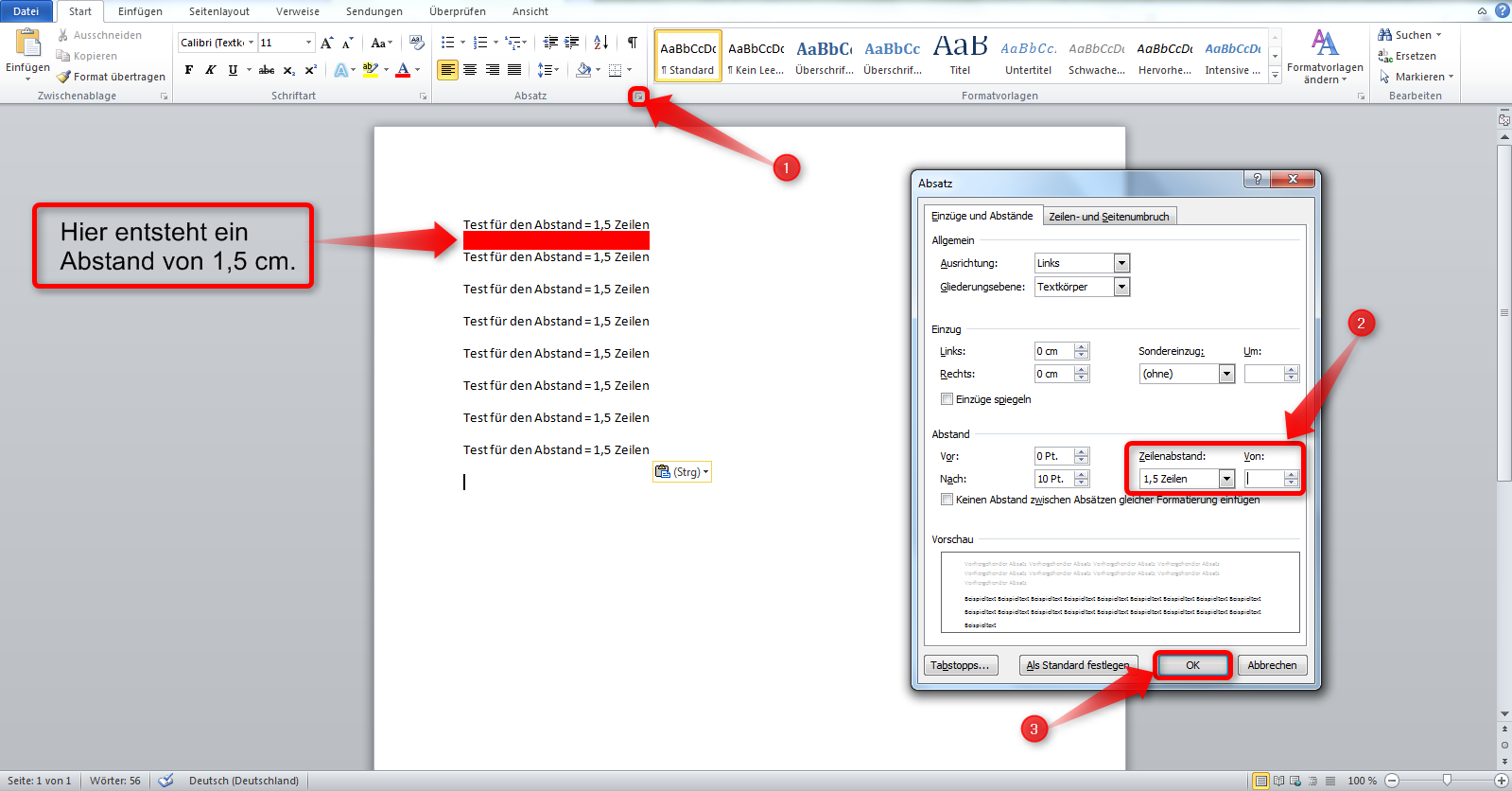Click the Von line spacing value field
Viewport: 1512px width, 791px height.
[1264, 479]
